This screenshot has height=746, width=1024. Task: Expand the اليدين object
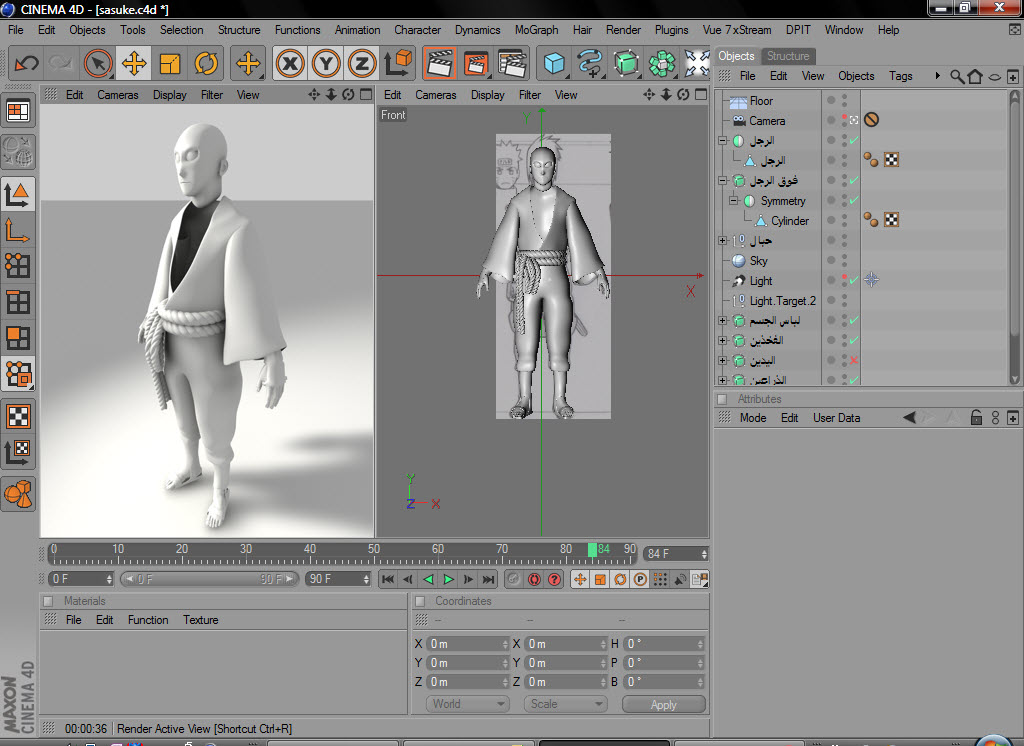pyautogui.click(x=722, y=360)
